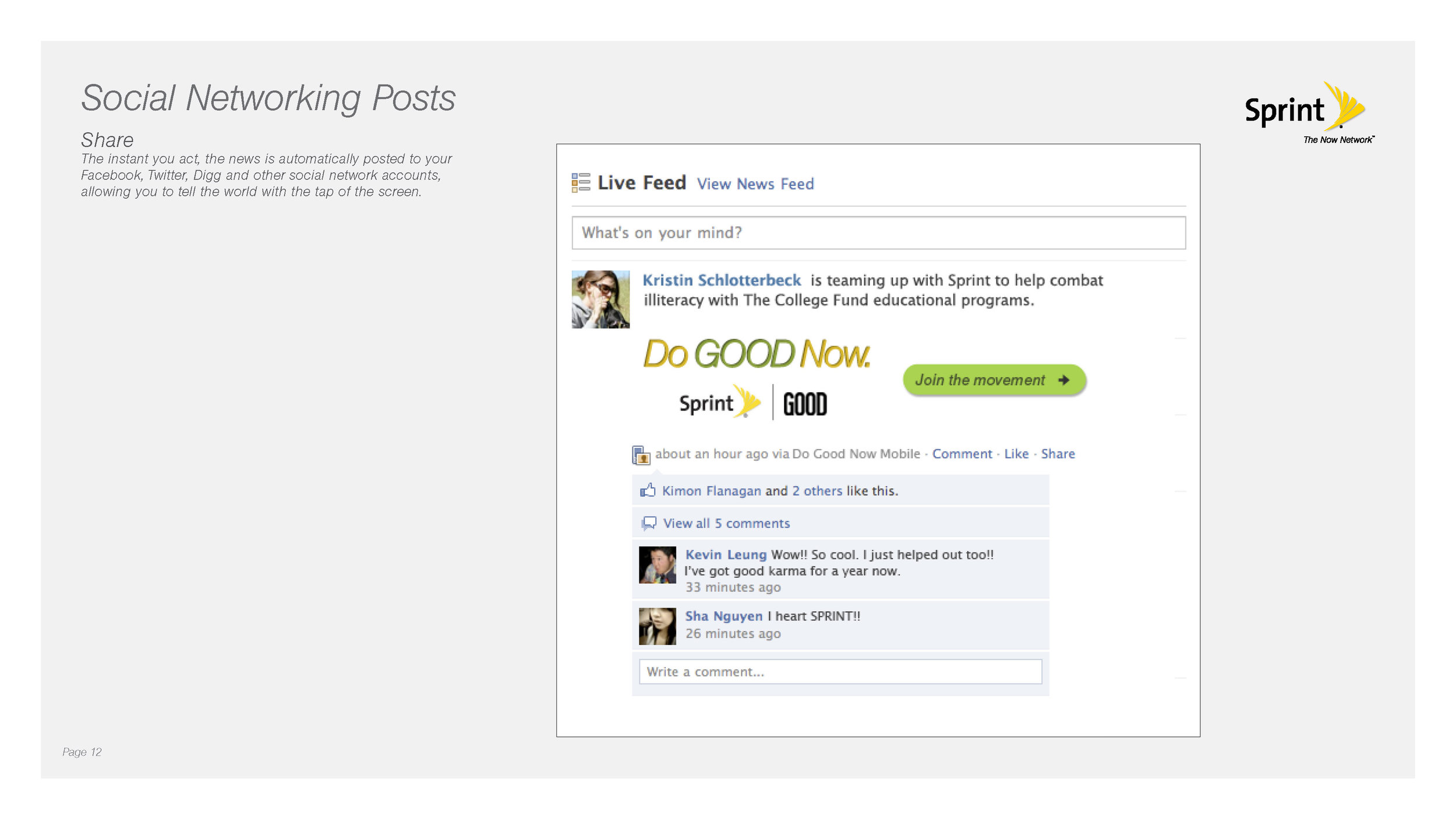This screenshot has height=819, width=1456.
Task: Click the Write a comment field
Action: point(840,672)
